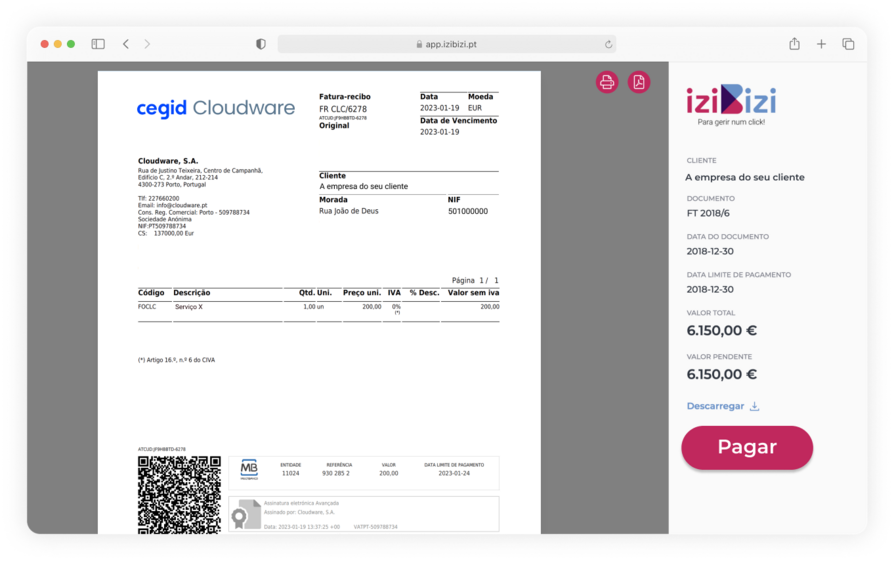Click the green fullscreen window button

71,44
